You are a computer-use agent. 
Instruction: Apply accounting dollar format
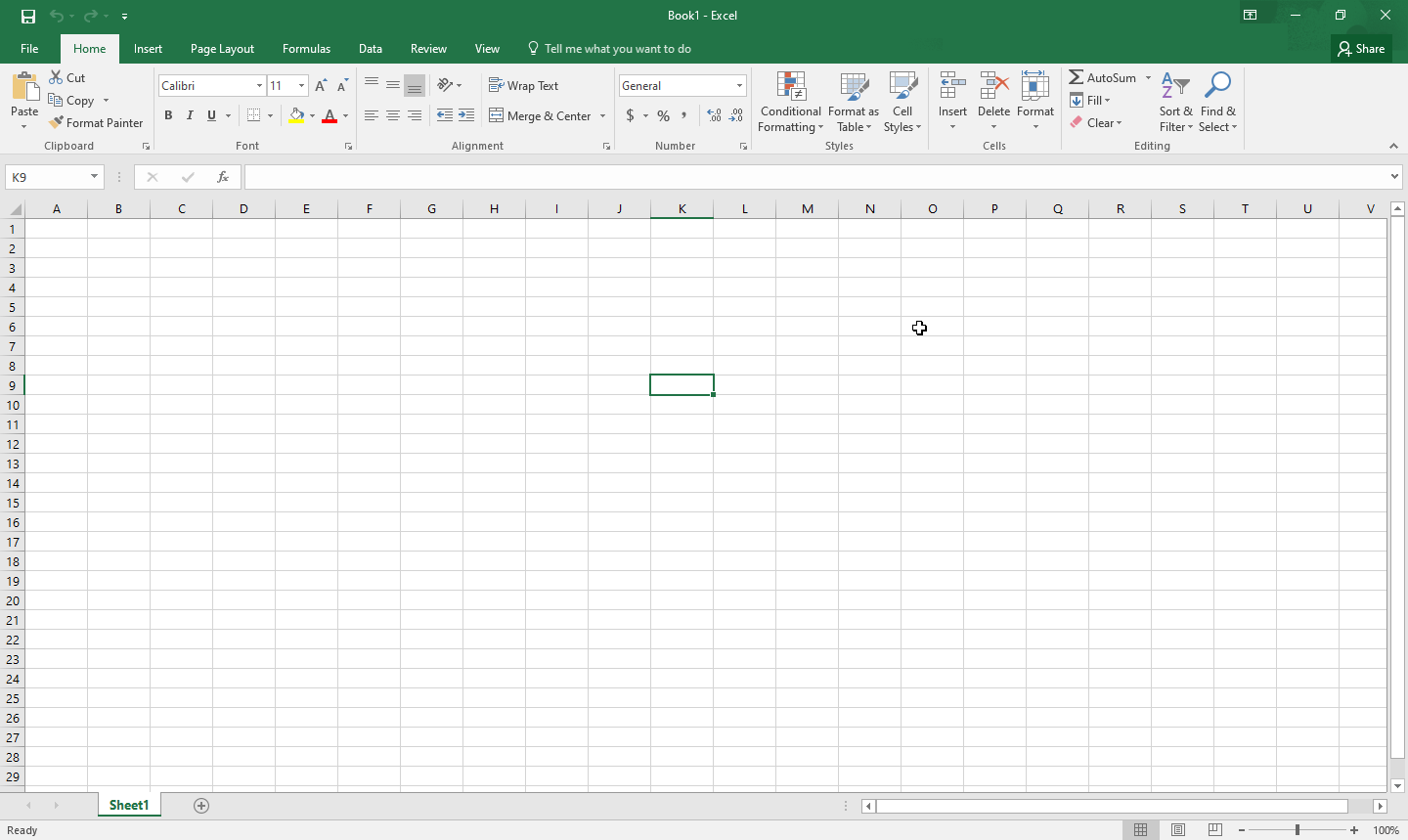(631, 115)
